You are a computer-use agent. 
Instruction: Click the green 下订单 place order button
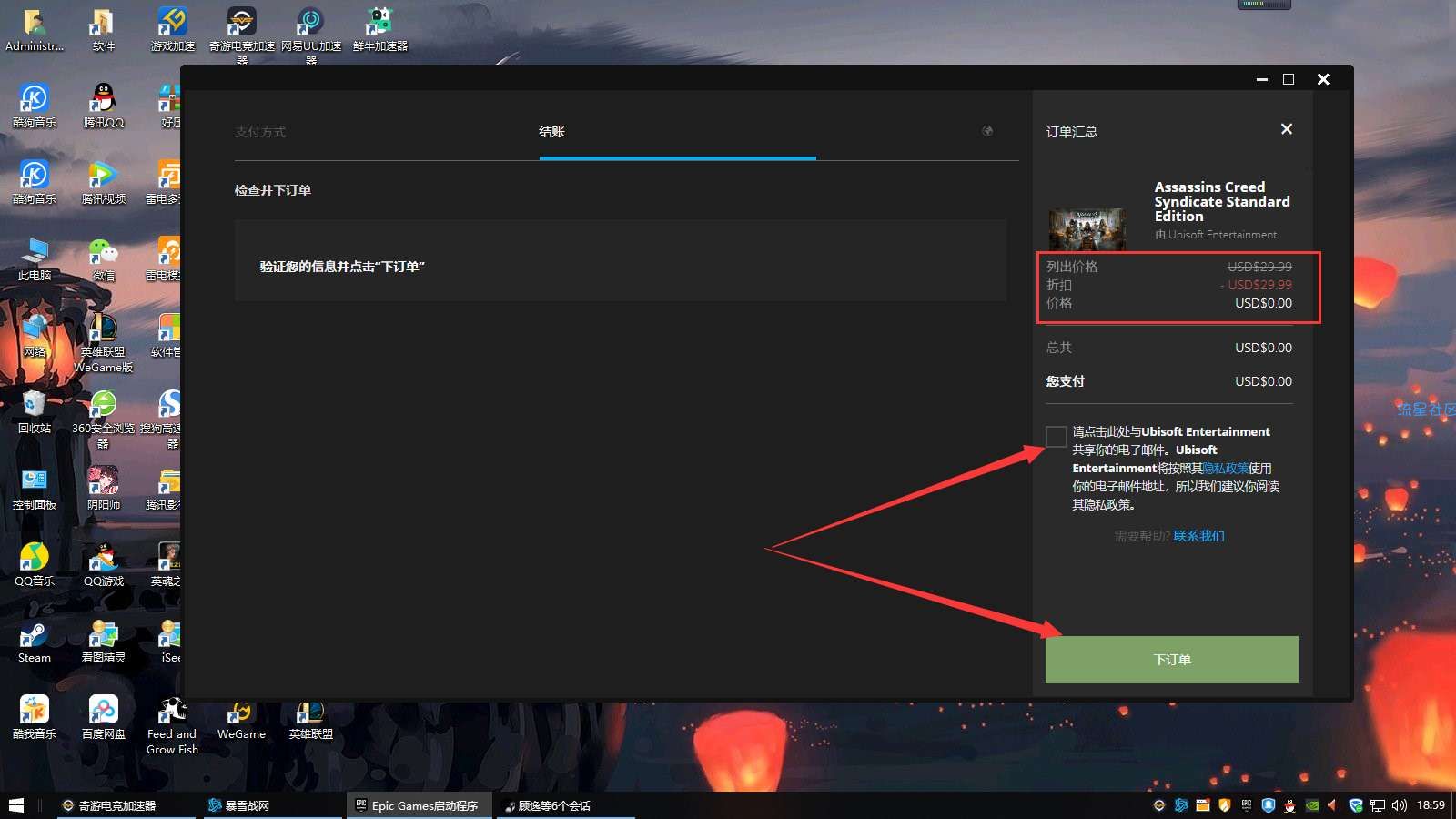click(x=1171, y=660)
